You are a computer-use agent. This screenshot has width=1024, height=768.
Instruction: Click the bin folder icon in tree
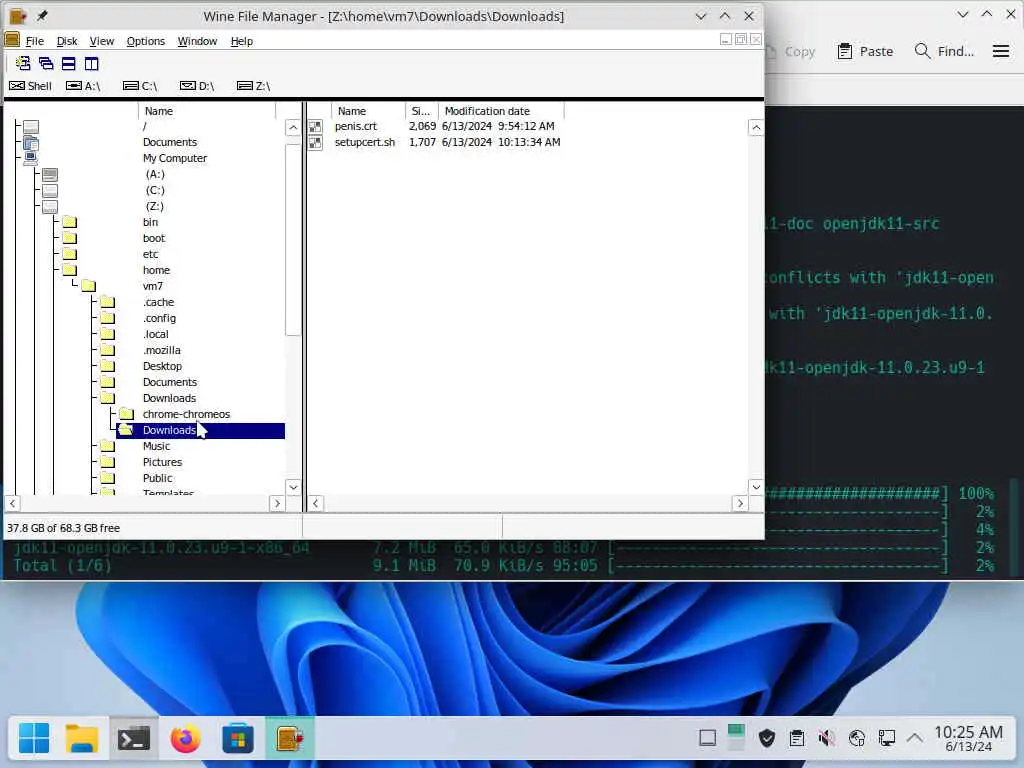[x=70, y=223]
